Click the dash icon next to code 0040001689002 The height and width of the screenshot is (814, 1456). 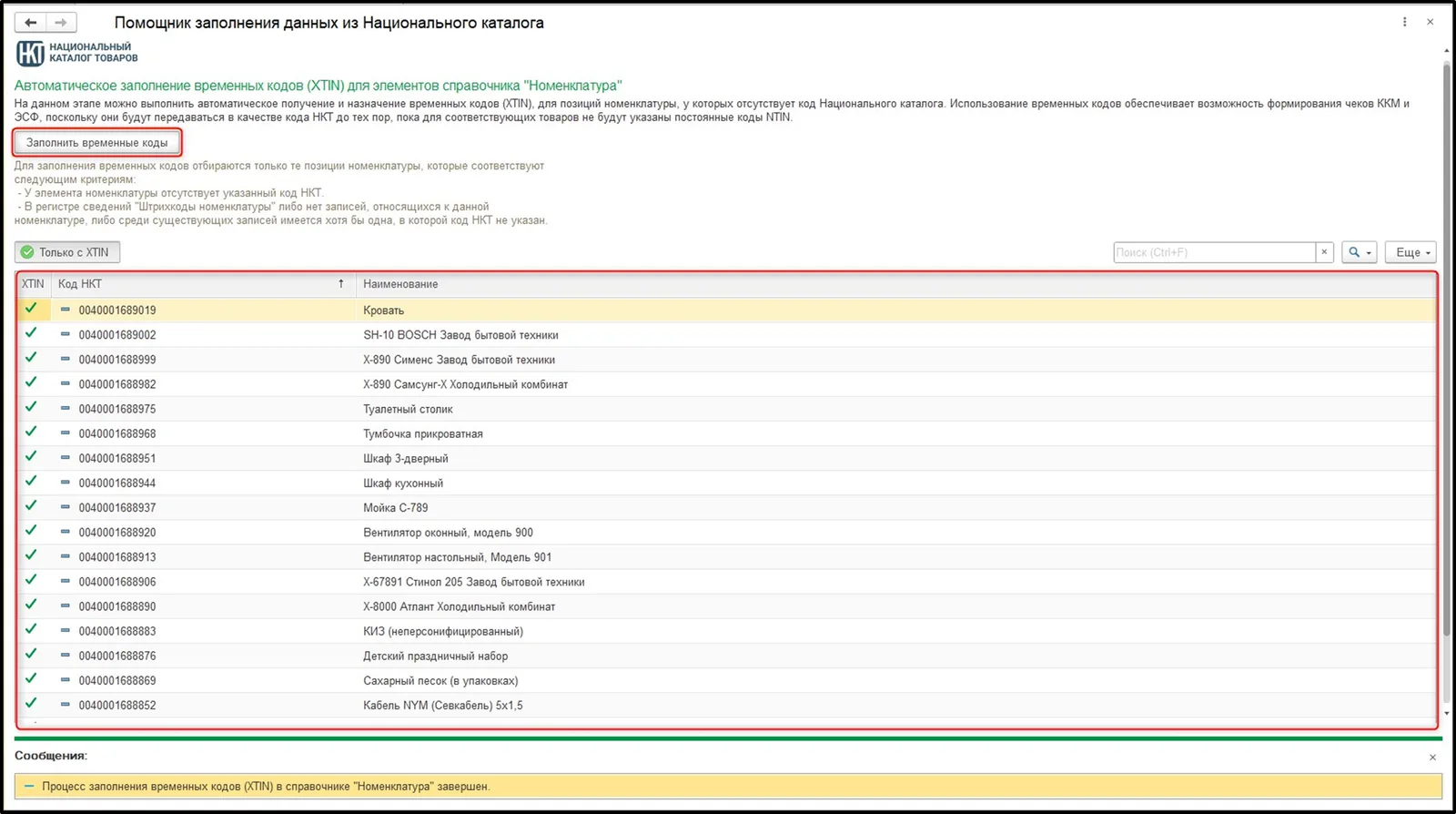tap(66, 334)
